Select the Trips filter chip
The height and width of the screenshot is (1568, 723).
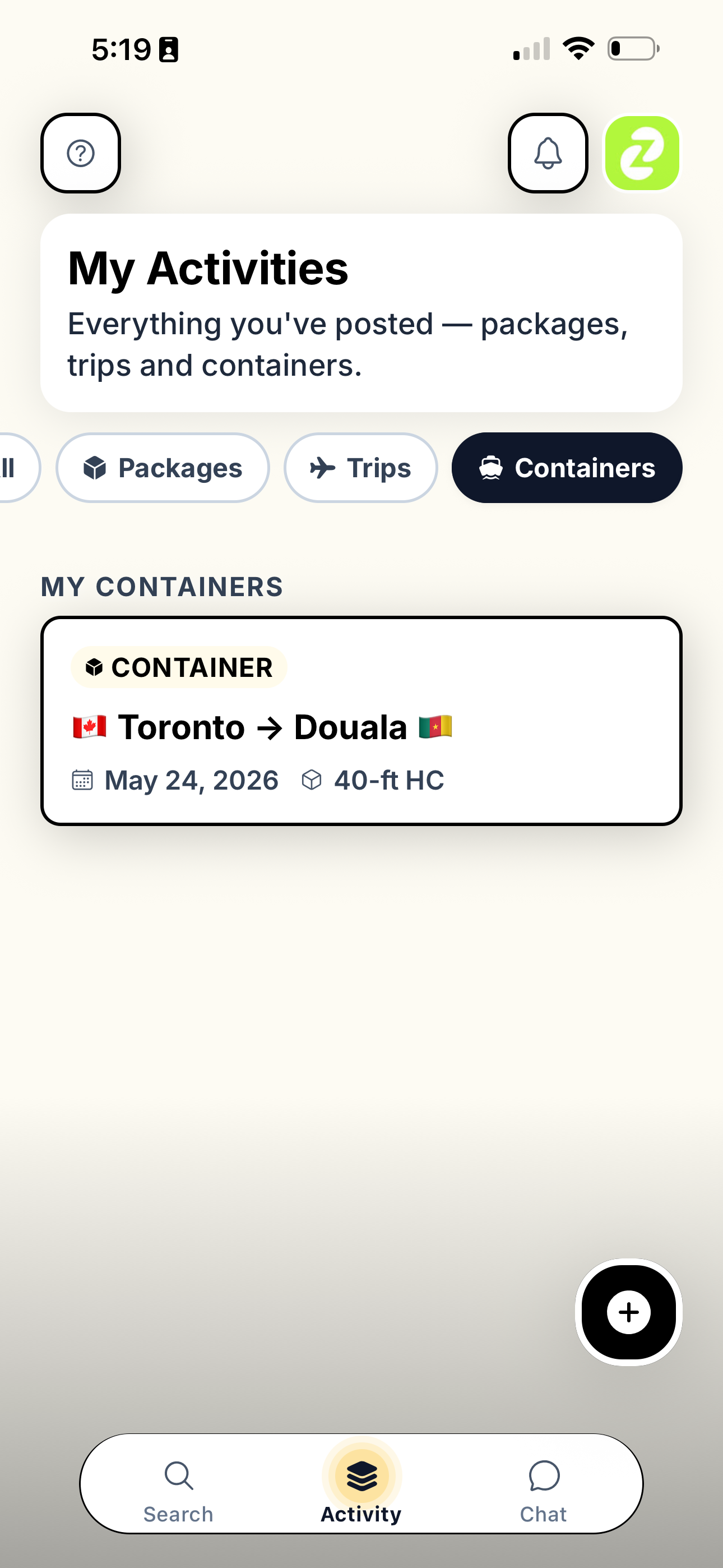coord(360,468)
